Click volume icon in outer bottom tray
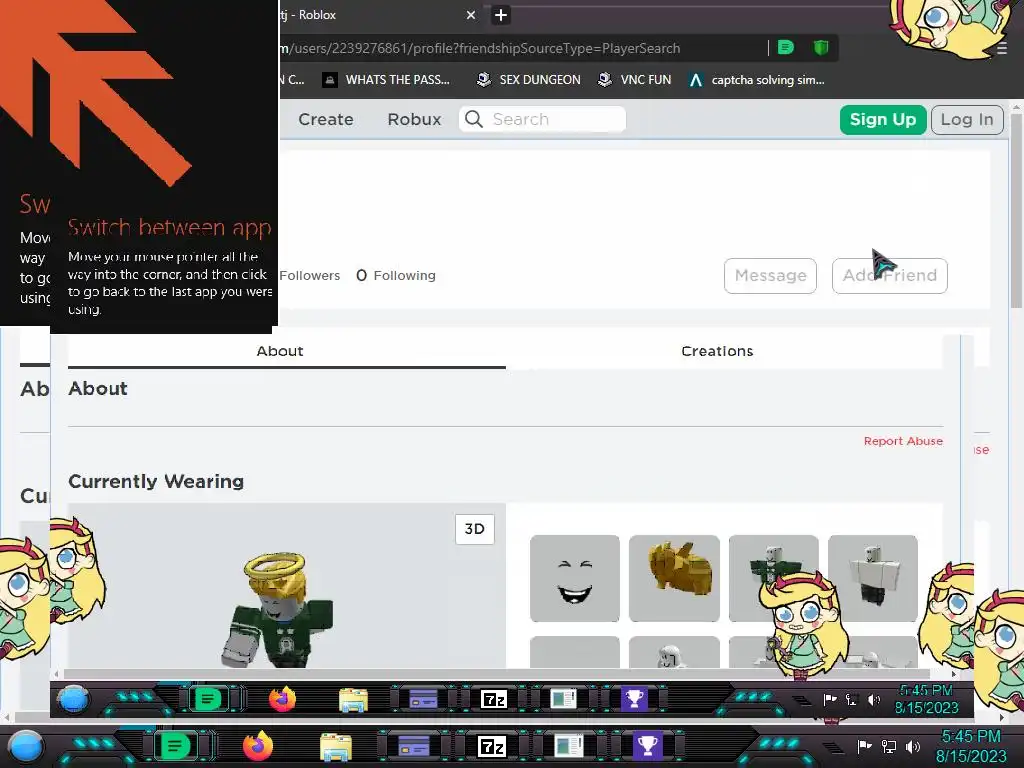The image size is (1024, 768). (x=913, y=746)
